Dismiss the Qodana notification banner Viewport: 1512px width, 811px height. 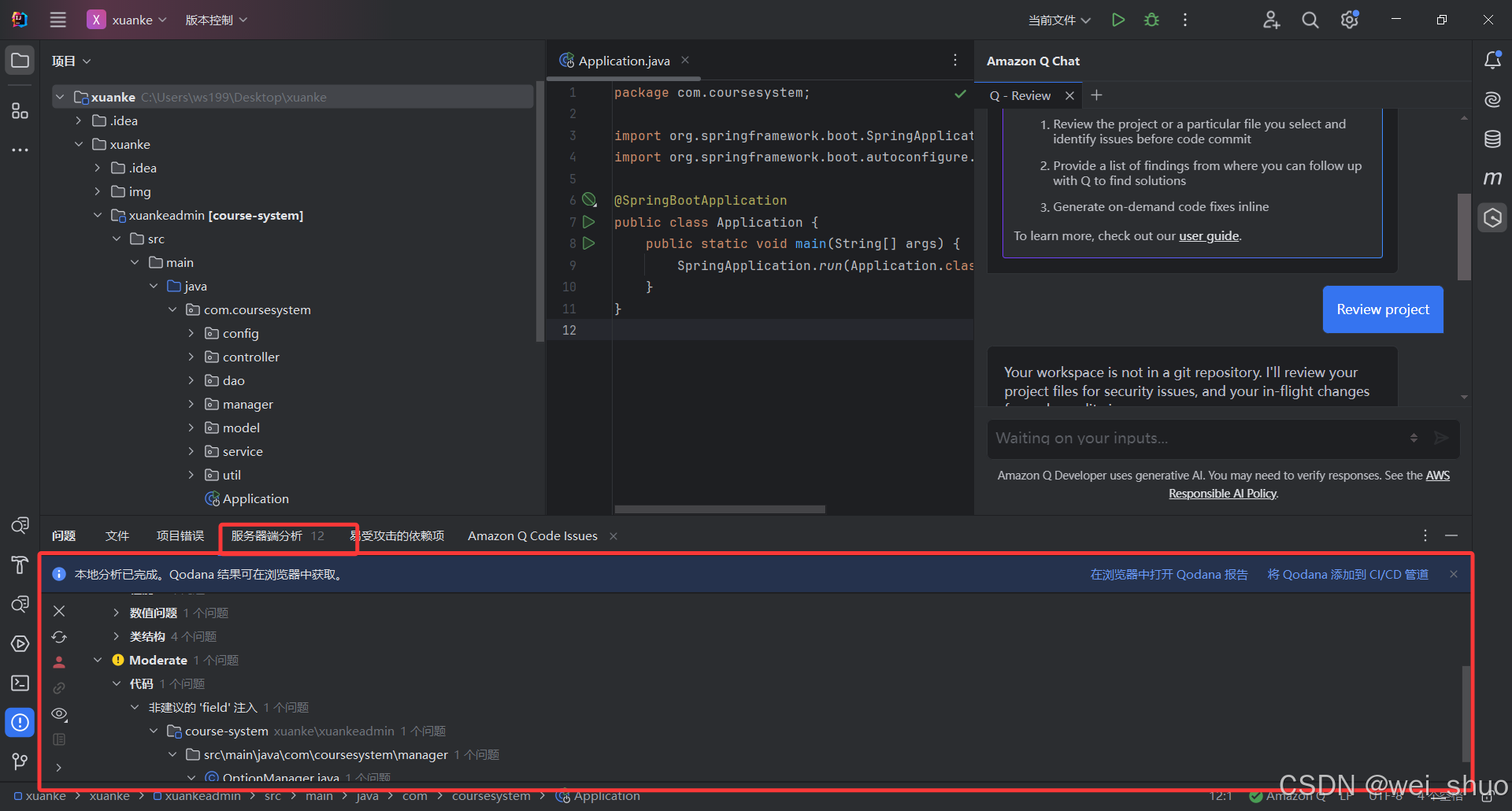[1454, 574]
